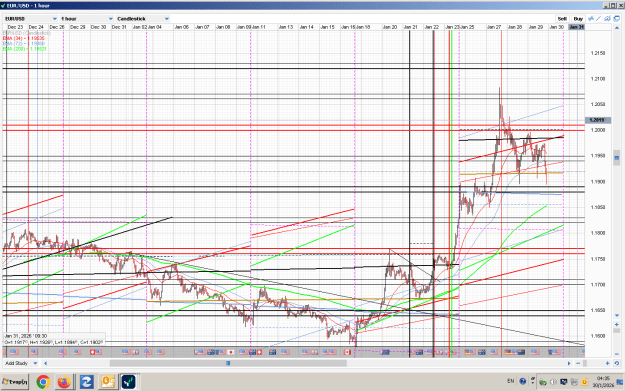Image resolution: width=625 pixels, height=391 pixels.
Task: Zoom out with the minus button
Action: click(578, 363)
